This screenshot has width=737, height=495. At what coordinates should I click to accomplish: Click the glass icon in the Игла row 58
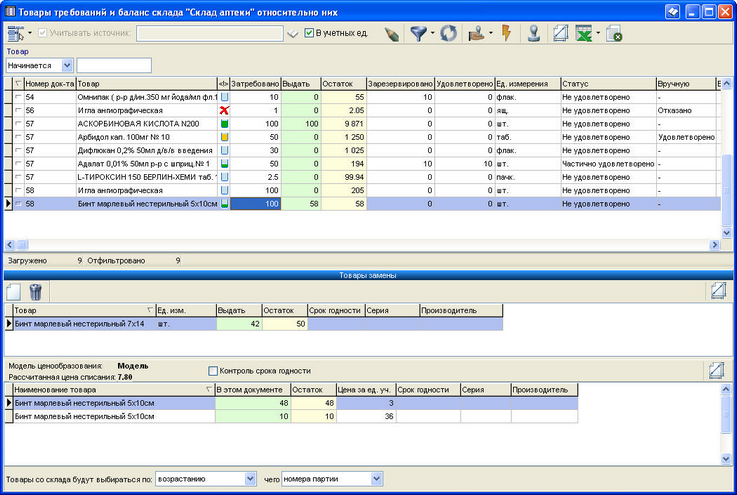click(x=224, y=190)
